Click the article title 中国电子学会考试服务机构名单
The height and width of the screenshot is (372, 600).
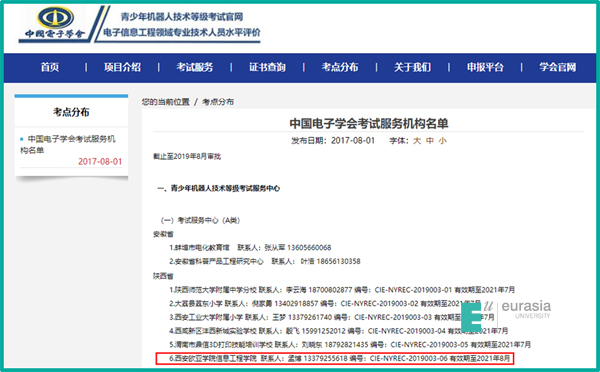pos(369,123)
